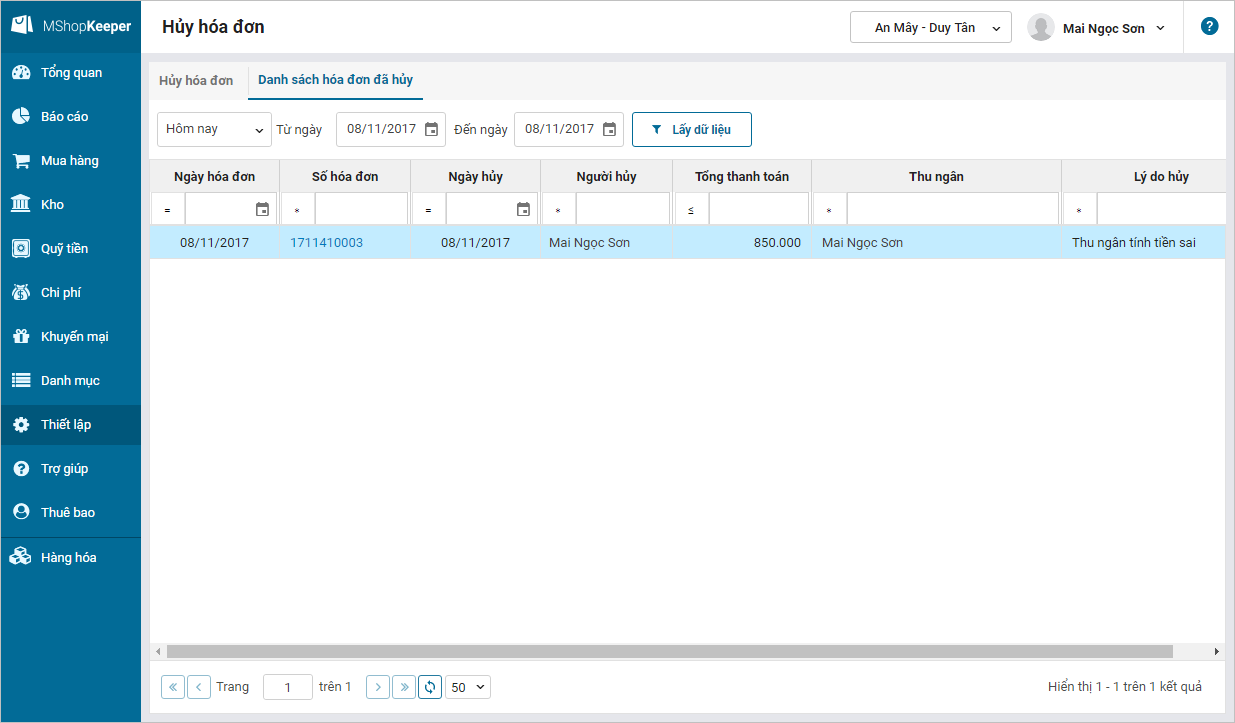Open calendar in Ngày hóa đơn filter
Image resolution: width=1235 pixels, height=723 pixels.
[x=262, y=209]
